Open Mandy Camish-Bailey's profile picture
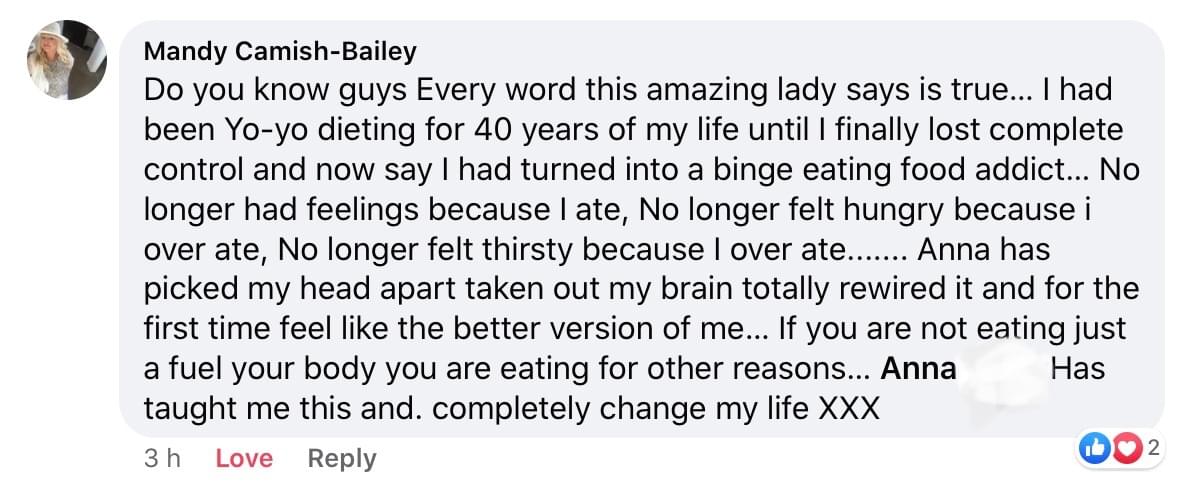Image resolution: width=1202 pixels, height=485 pixels. tap(66, 60)
